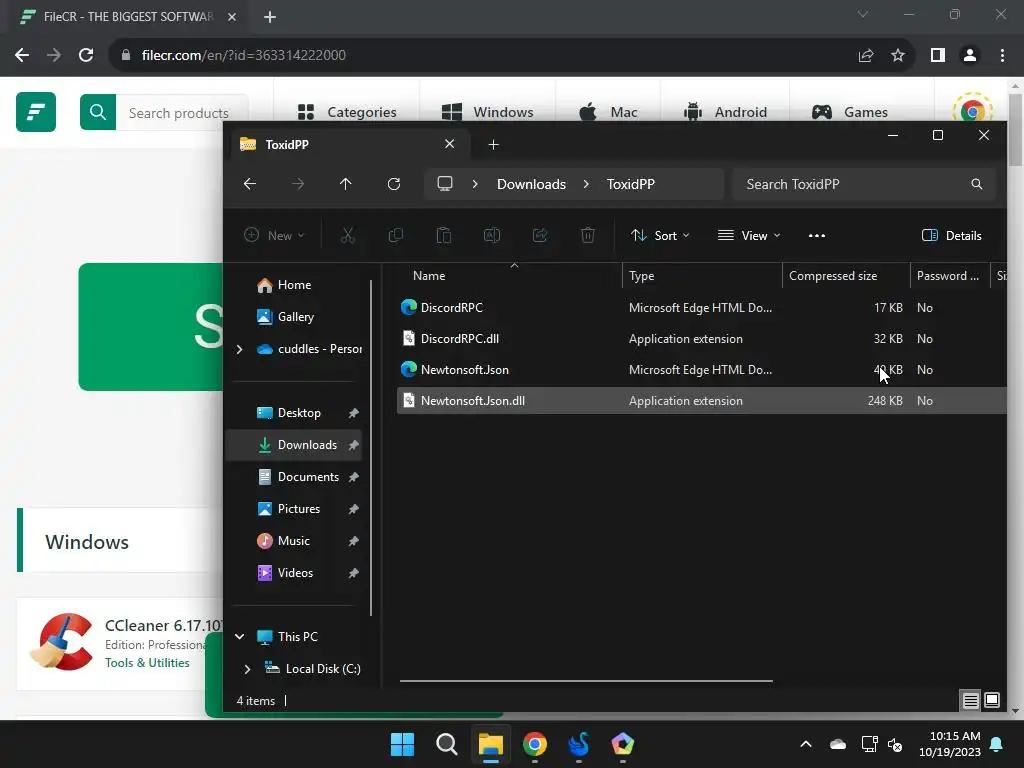Click the Copy icon in Explorer toolbar
Viewport: 1024px width, 768px height.
396,236
